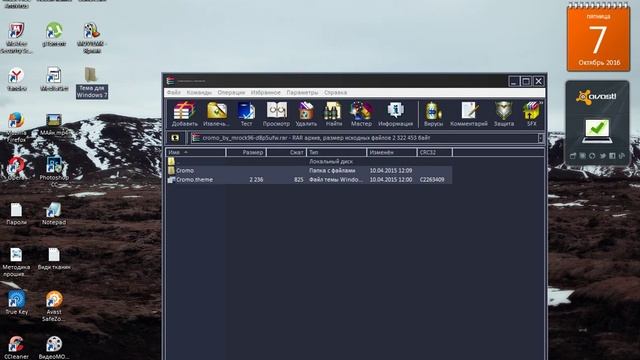Select the True Key desktop icon
The width and height of the screenshot is (640, 360).
coord(16,302)
